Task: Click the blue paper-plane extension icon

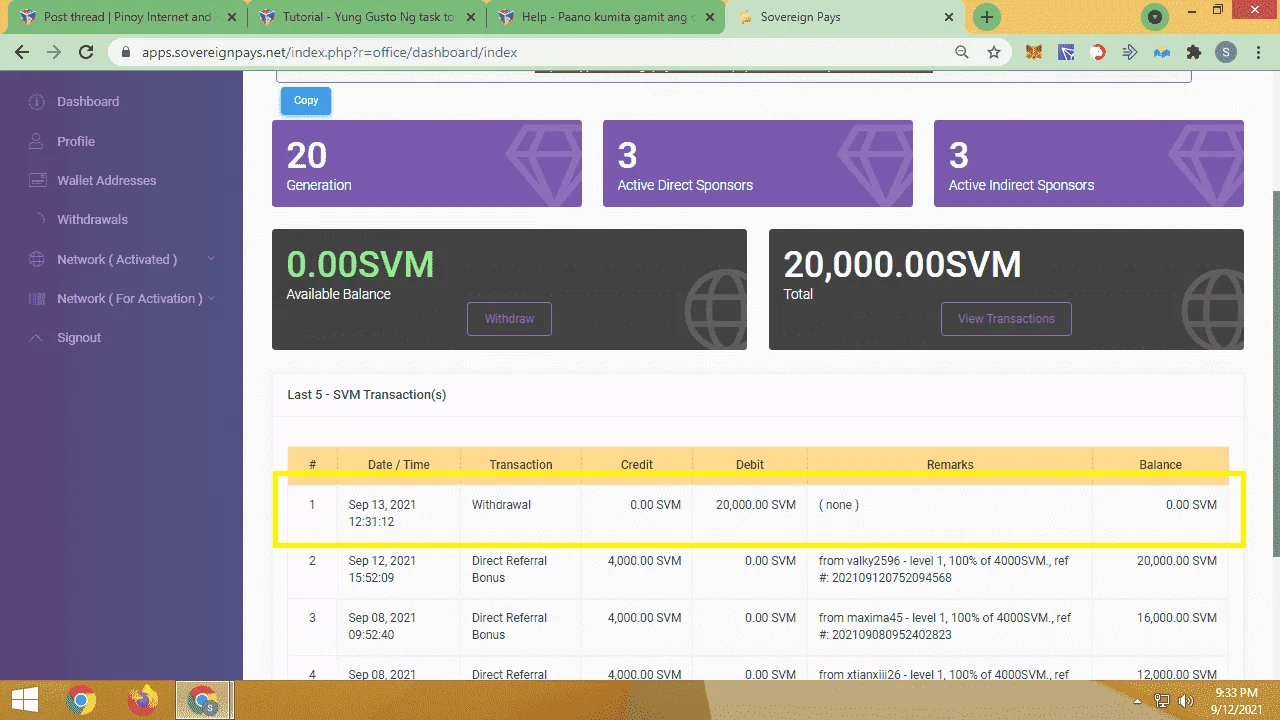Action: [x=1066, y=52]
